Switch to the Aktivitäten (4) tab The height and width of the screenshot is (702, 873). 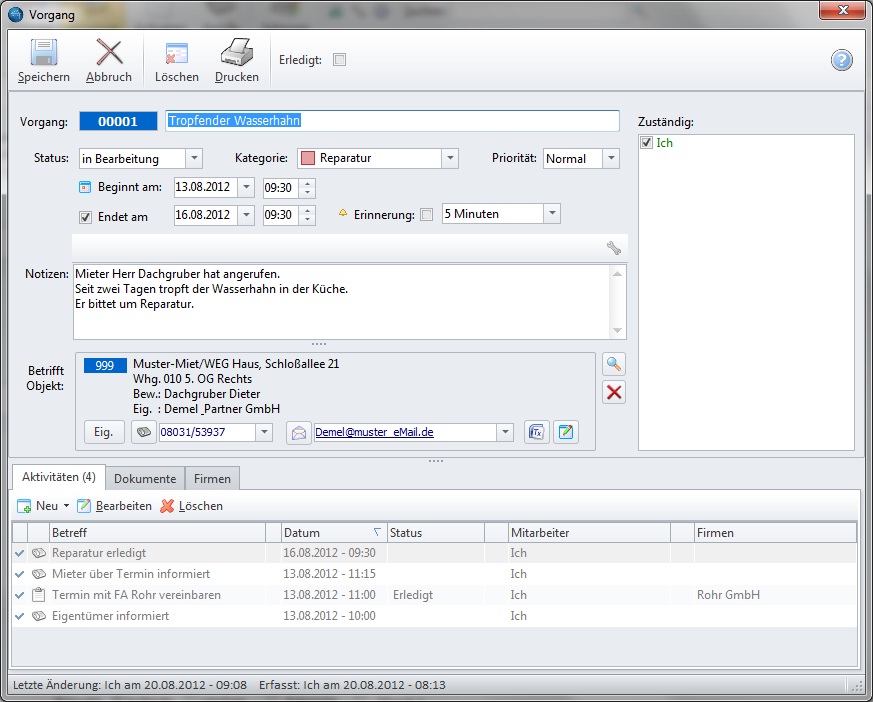(58, 477)
